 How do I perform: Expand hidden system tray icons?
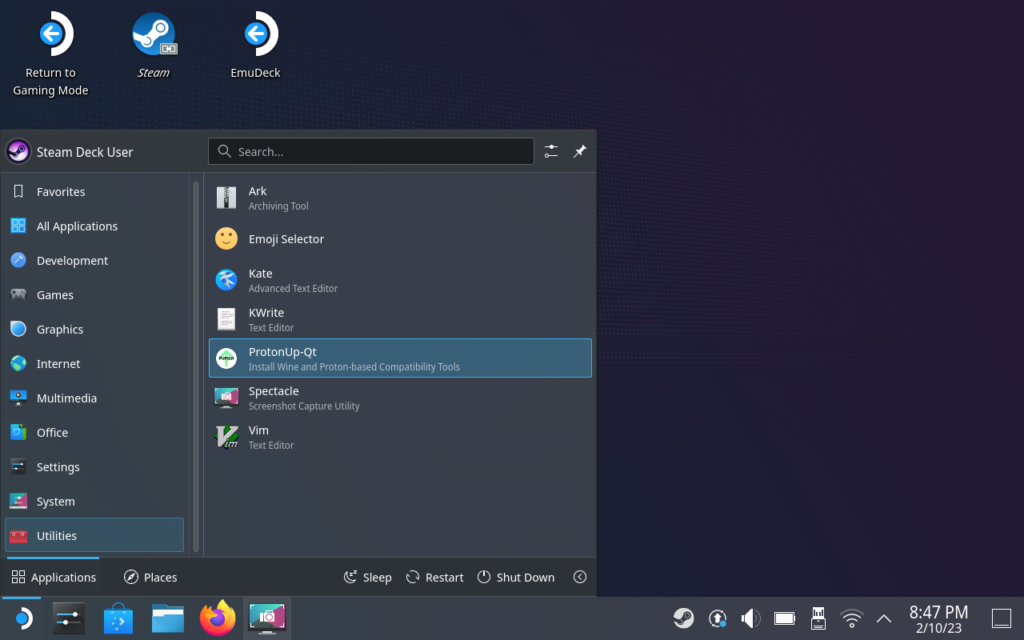[x=884, y=618]
